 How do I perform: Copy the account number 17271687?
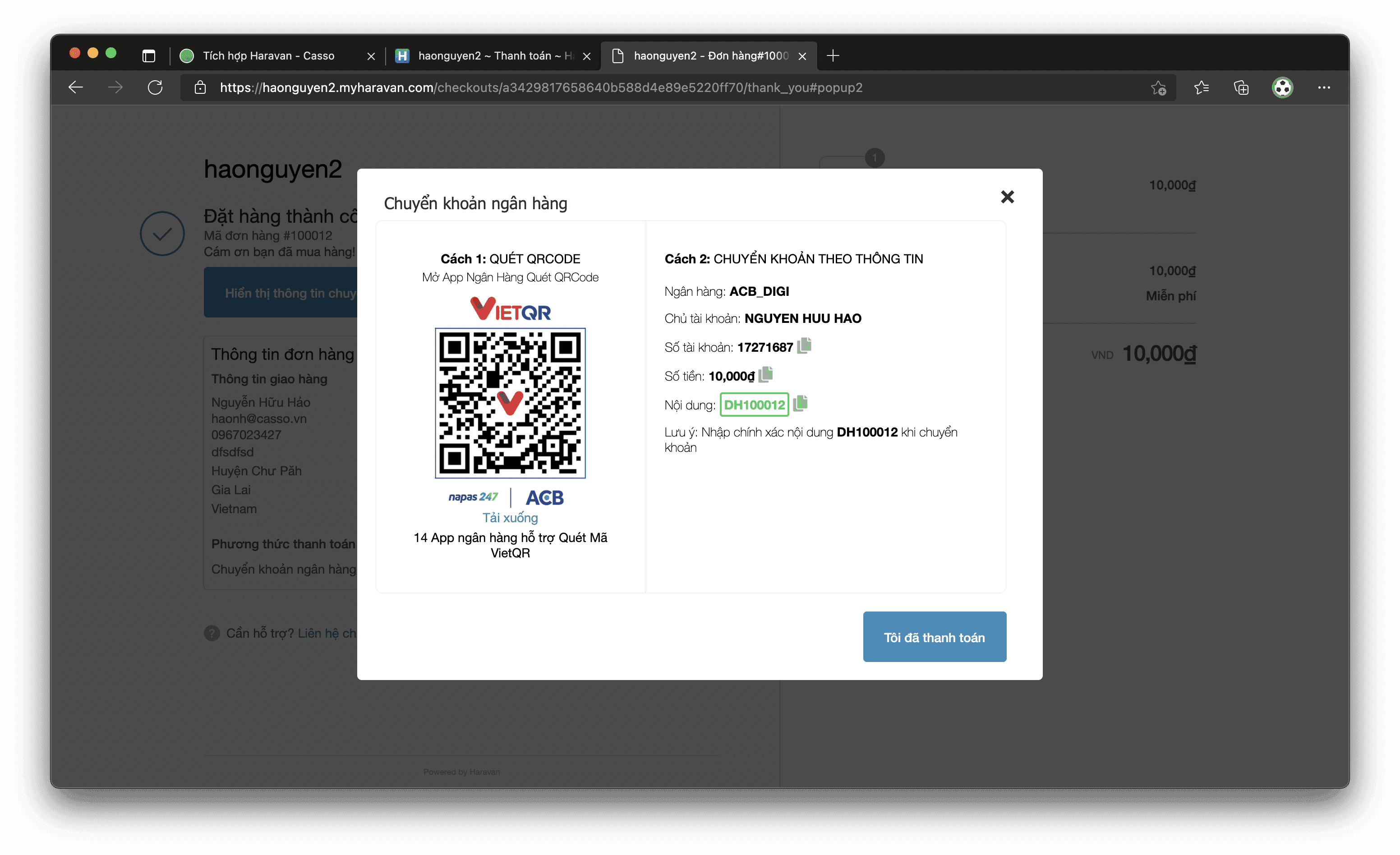pyautogui.click(x=804, y=346)
